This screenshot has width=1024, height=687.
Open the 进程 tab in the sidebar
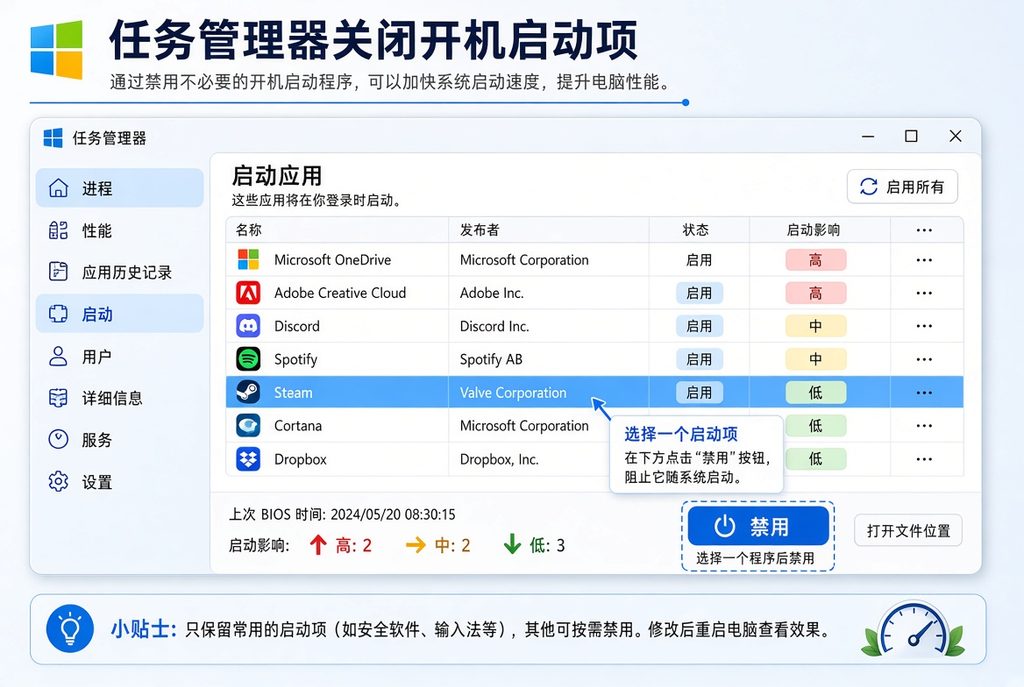120,188
